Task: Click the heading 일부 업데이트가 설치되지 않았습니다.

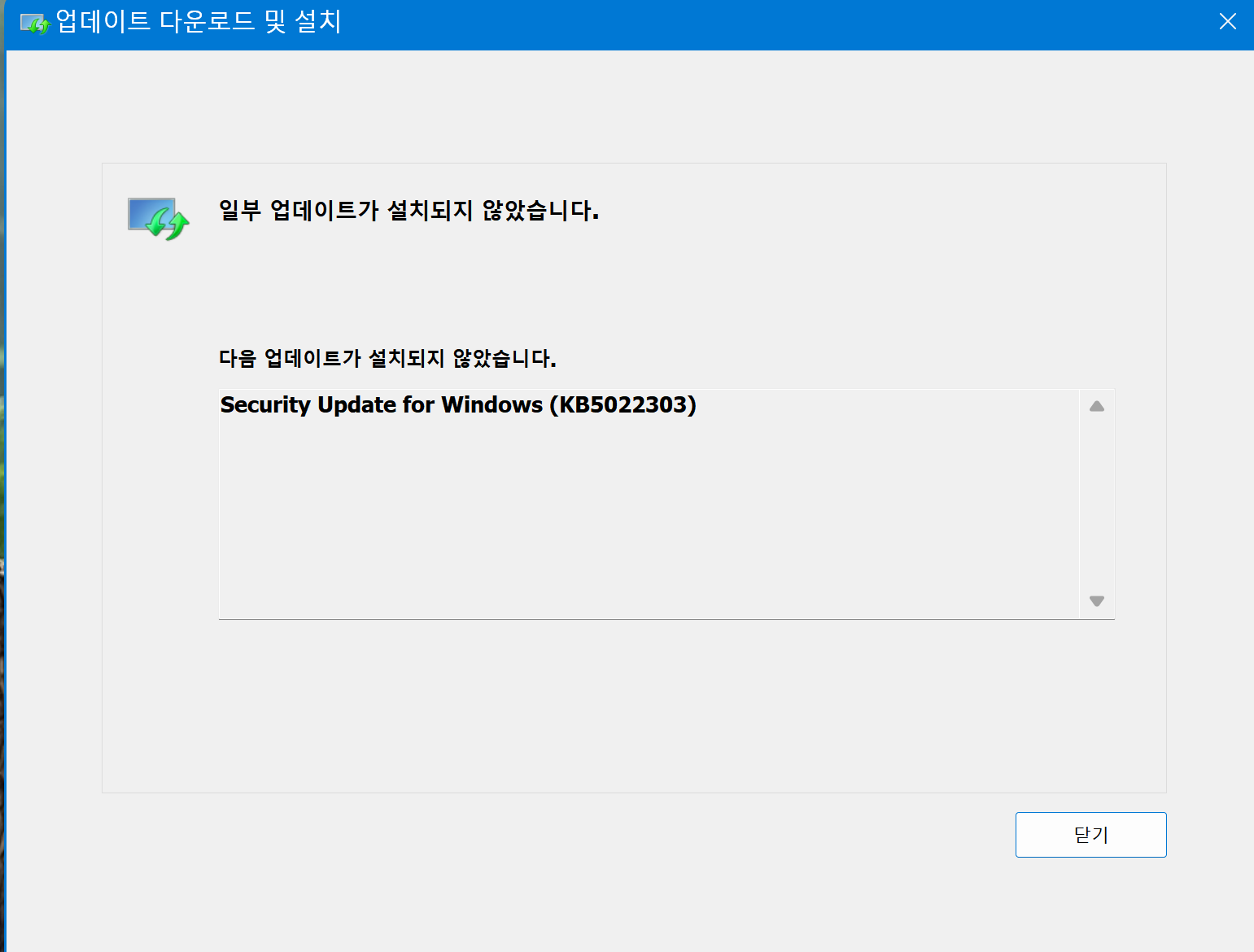Action: click(409, 211)
